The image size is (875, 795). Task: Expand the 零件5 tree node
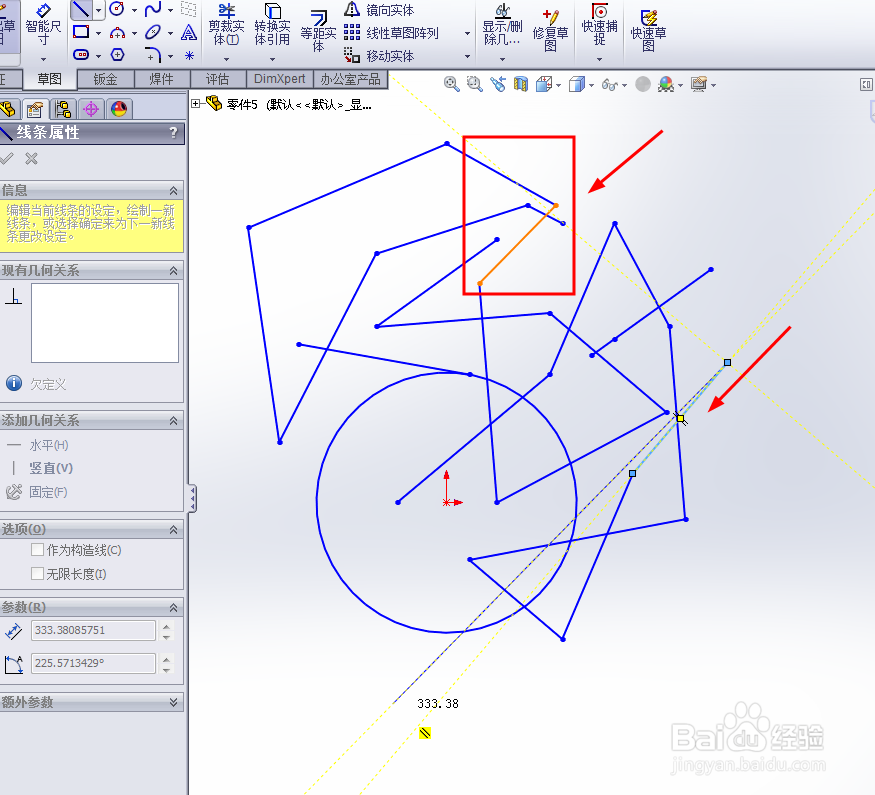(x=195, y=103)
